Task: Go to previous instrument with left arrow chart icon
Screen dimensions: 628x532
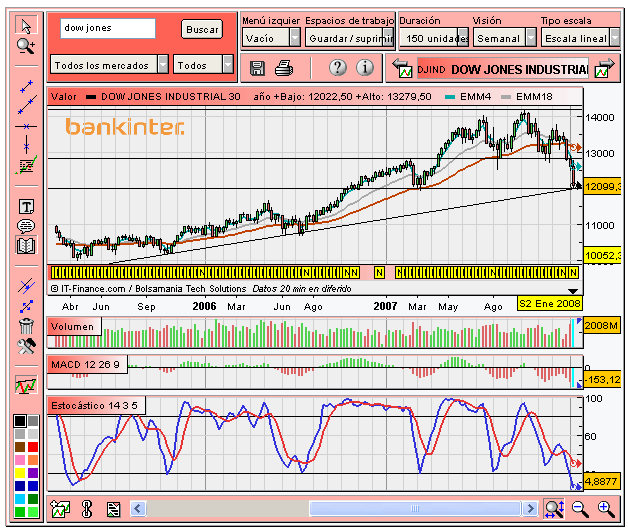Action: click(x=403, y=68)
